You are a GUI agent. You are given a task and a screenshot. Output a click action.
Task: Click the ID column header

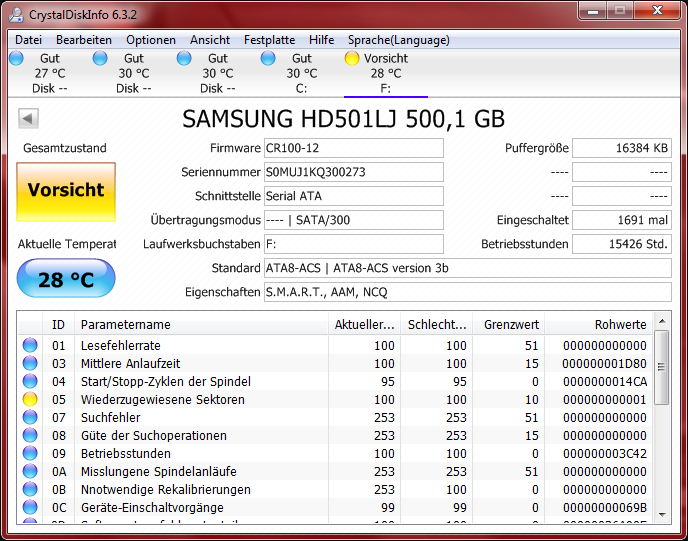pyautogui.click(x=58, y=324)
